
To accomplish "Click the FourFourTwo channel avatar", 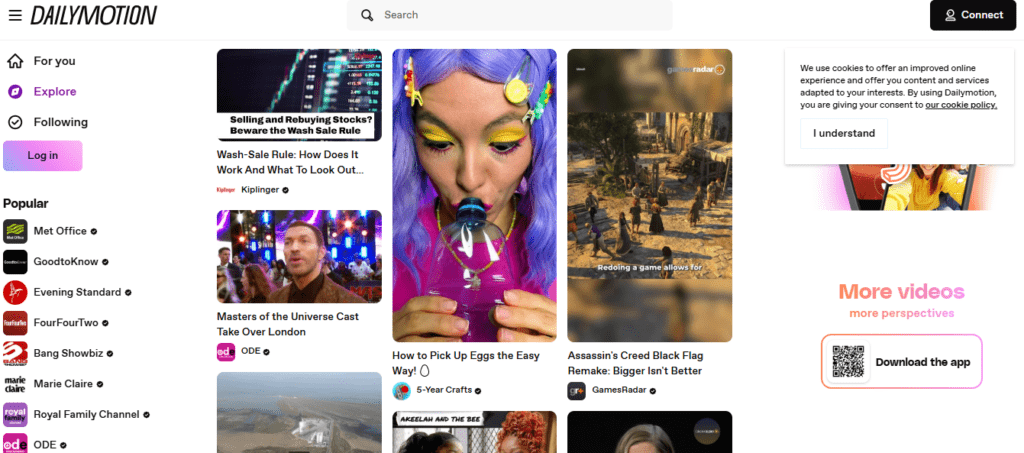I will pos(15,323).
